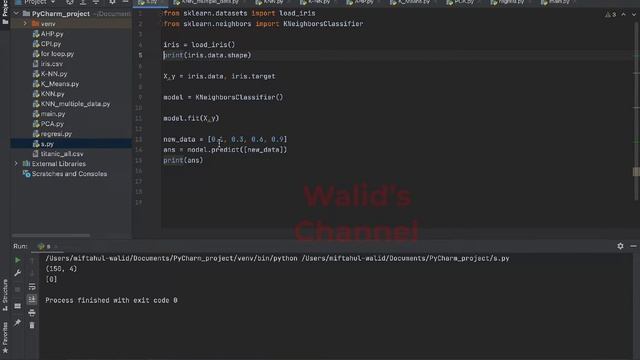This screenshot has width=640, height=360.
Task: Open the Favorites tool window strip
Action: click(x=5, y=337)
